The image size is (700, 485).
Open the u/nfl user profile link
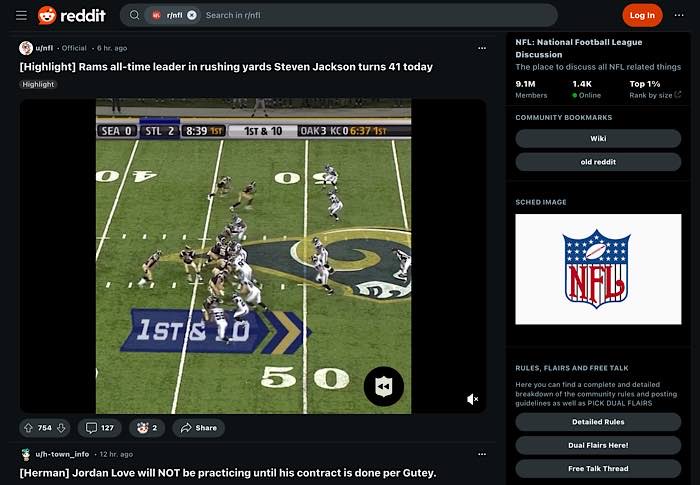tap(44, 48)
